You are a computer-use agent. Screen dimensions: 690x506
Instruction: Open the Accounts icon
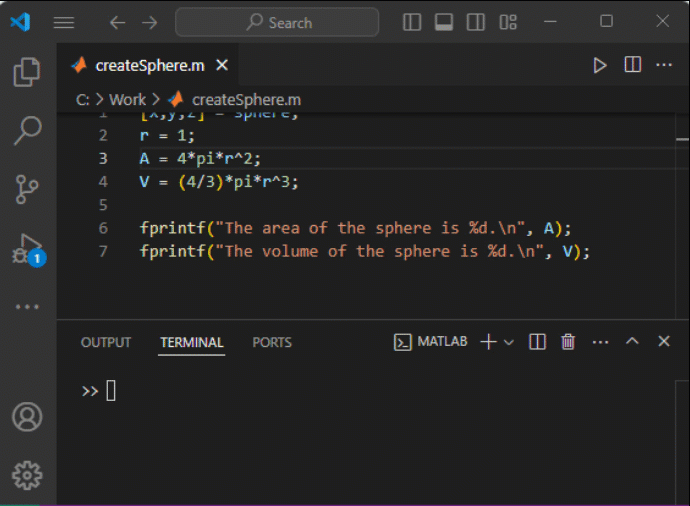[x=27, y=417]
